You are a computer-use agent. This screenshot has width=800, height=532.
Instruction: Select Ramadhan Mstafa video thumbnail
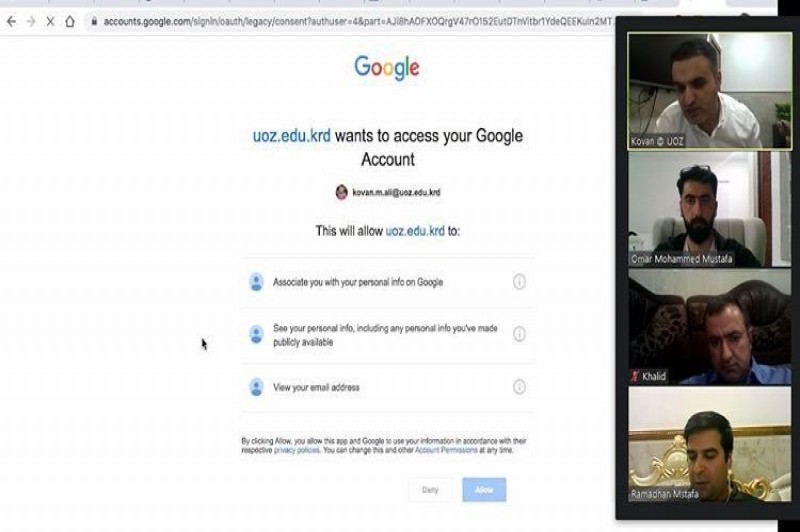click(x=709, y=444)
